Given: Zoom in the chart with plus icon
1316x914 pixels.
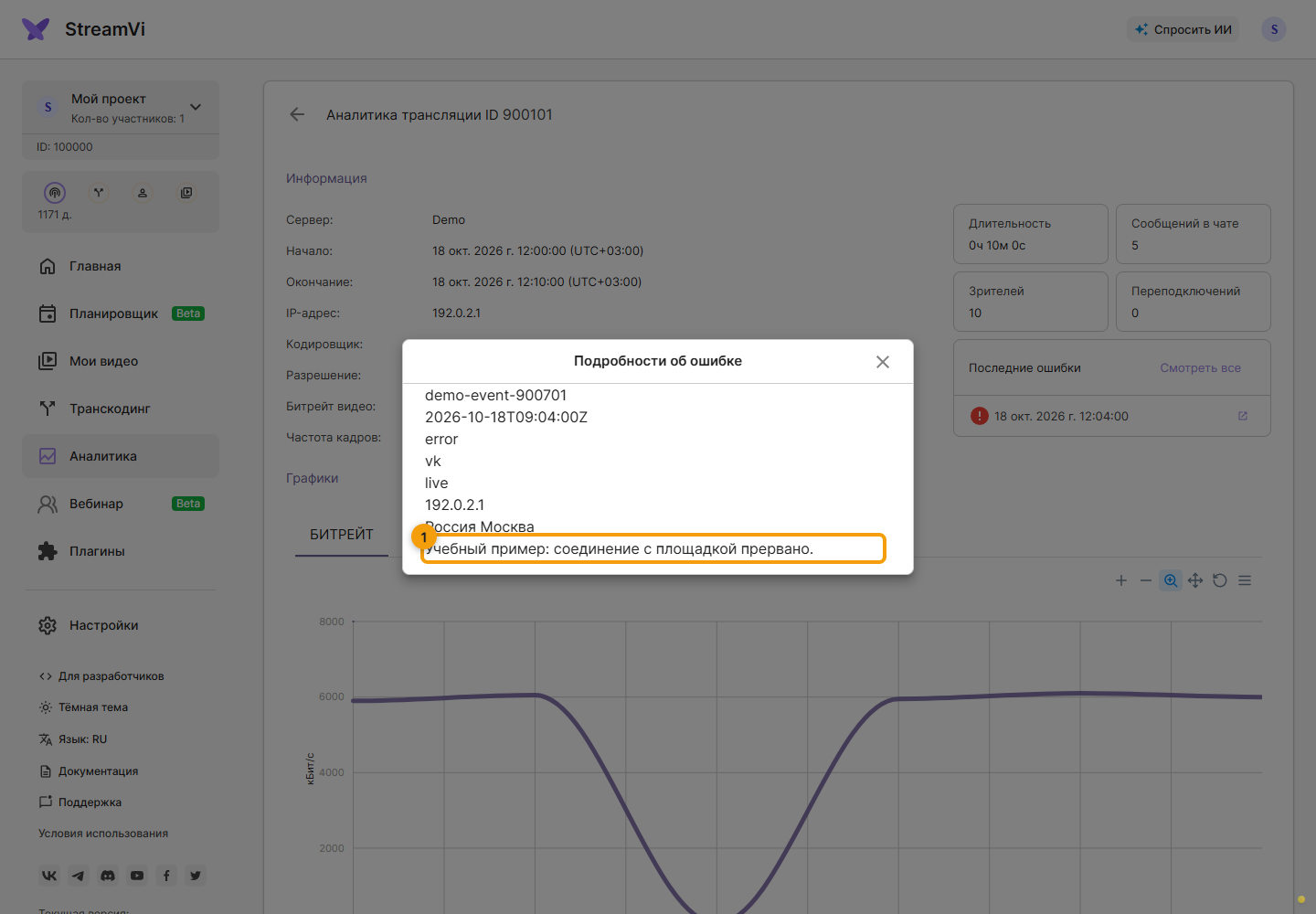Looking at the screenshot, I should tap(1121, 580).
